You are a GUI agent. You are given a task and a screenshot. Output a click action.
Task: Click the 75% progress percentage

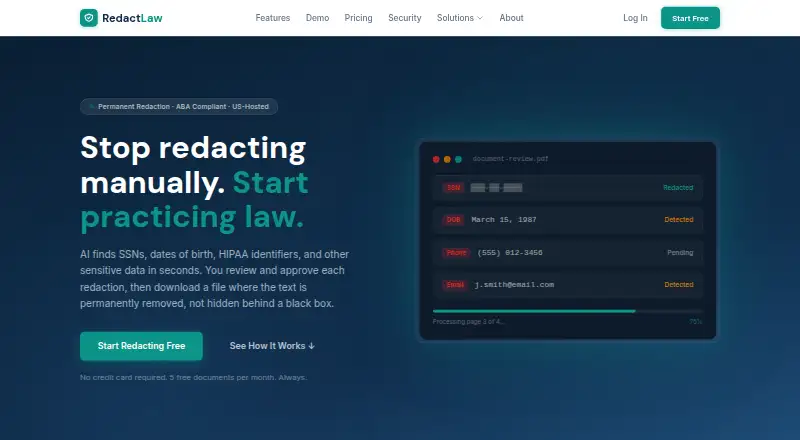pos(696,322)
